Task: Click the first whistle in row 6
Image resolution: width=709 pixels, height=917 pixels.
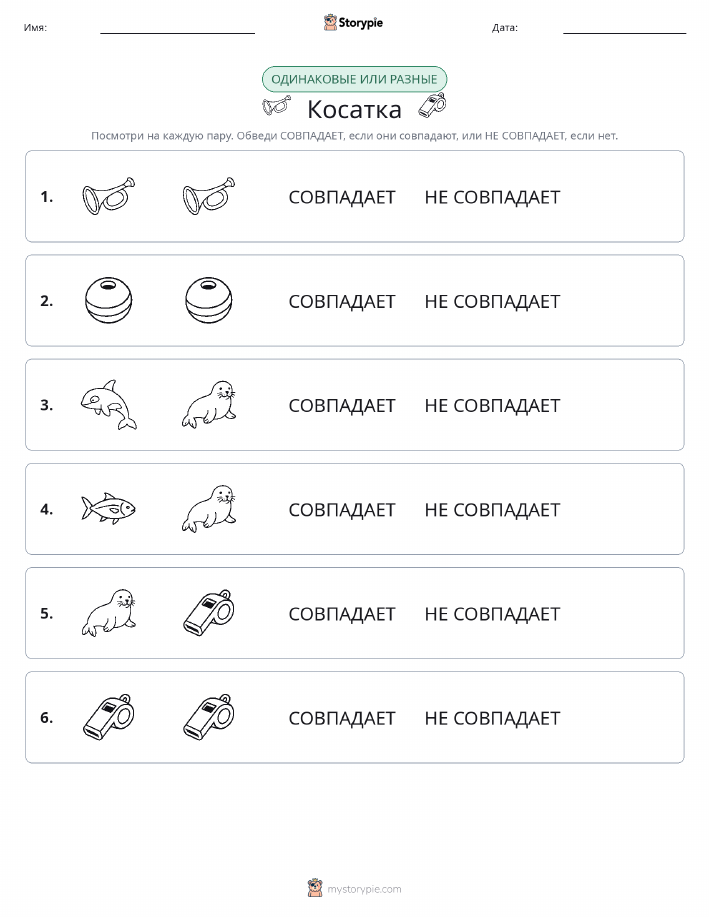Action: coord(109,716)
